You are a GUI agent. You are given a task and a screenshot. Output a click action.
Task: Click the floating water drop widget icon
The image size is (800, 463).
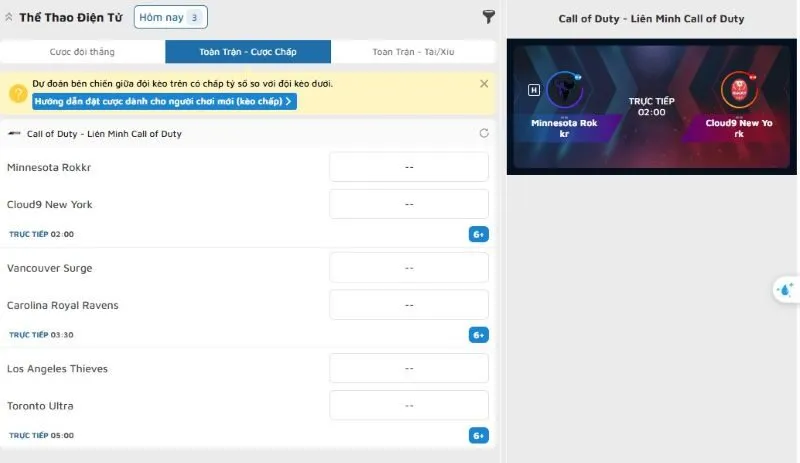pyautogui.click(x=785, y=290)
